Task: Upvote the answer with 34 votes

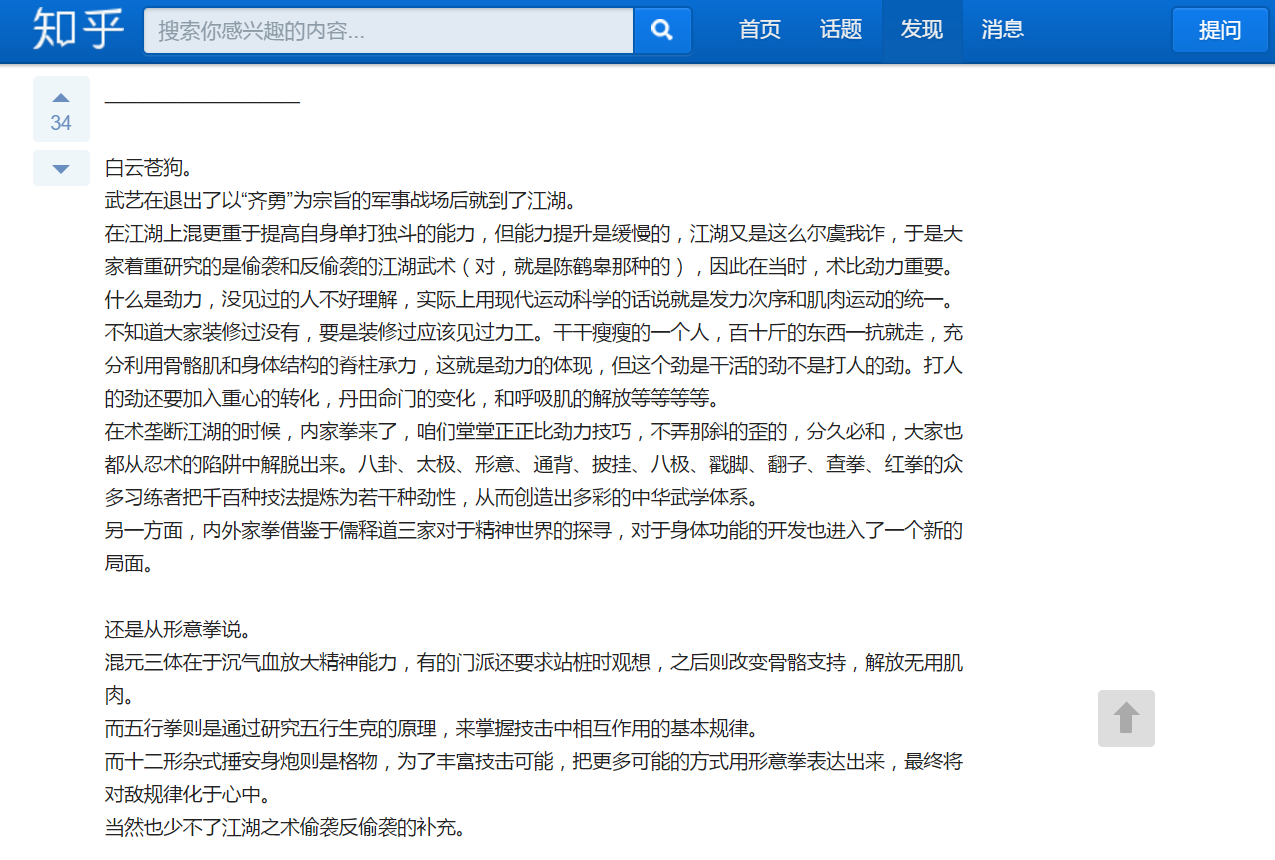Action: 61,108
